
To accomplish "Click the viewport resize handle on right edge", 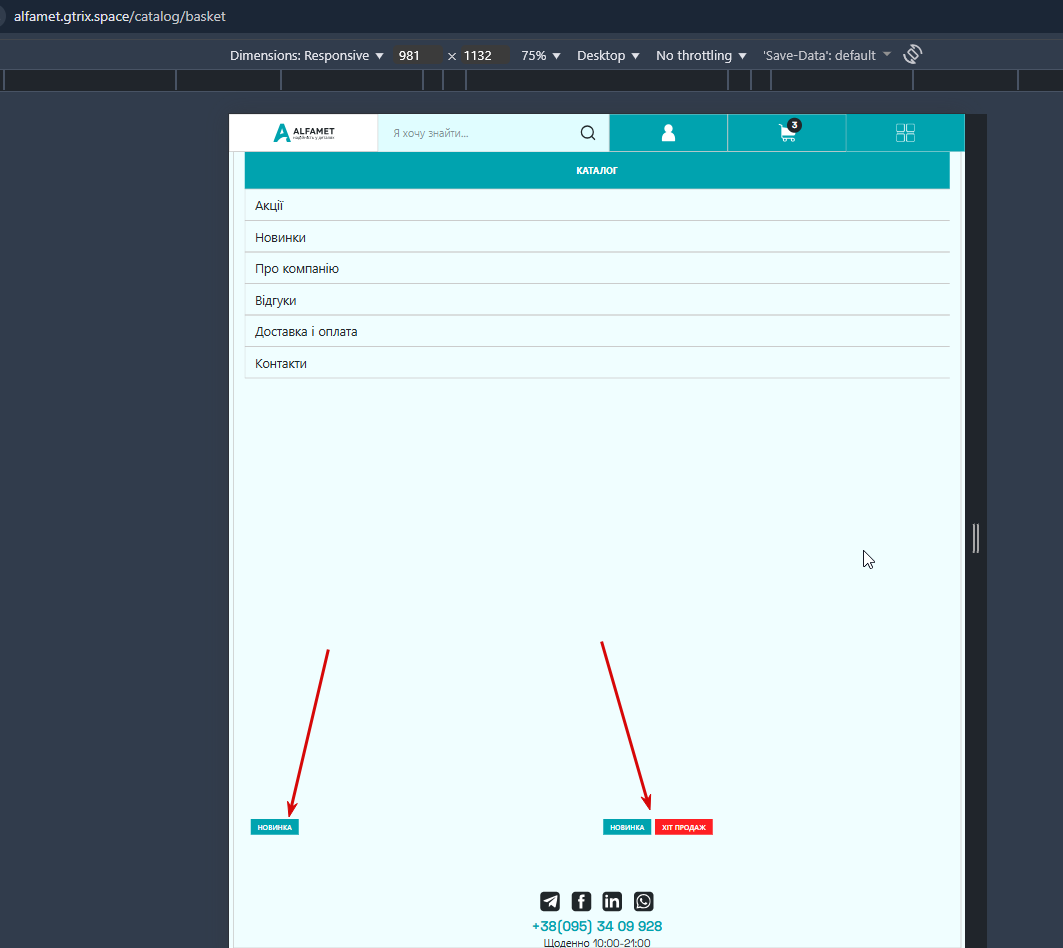I will coord(976,538).
